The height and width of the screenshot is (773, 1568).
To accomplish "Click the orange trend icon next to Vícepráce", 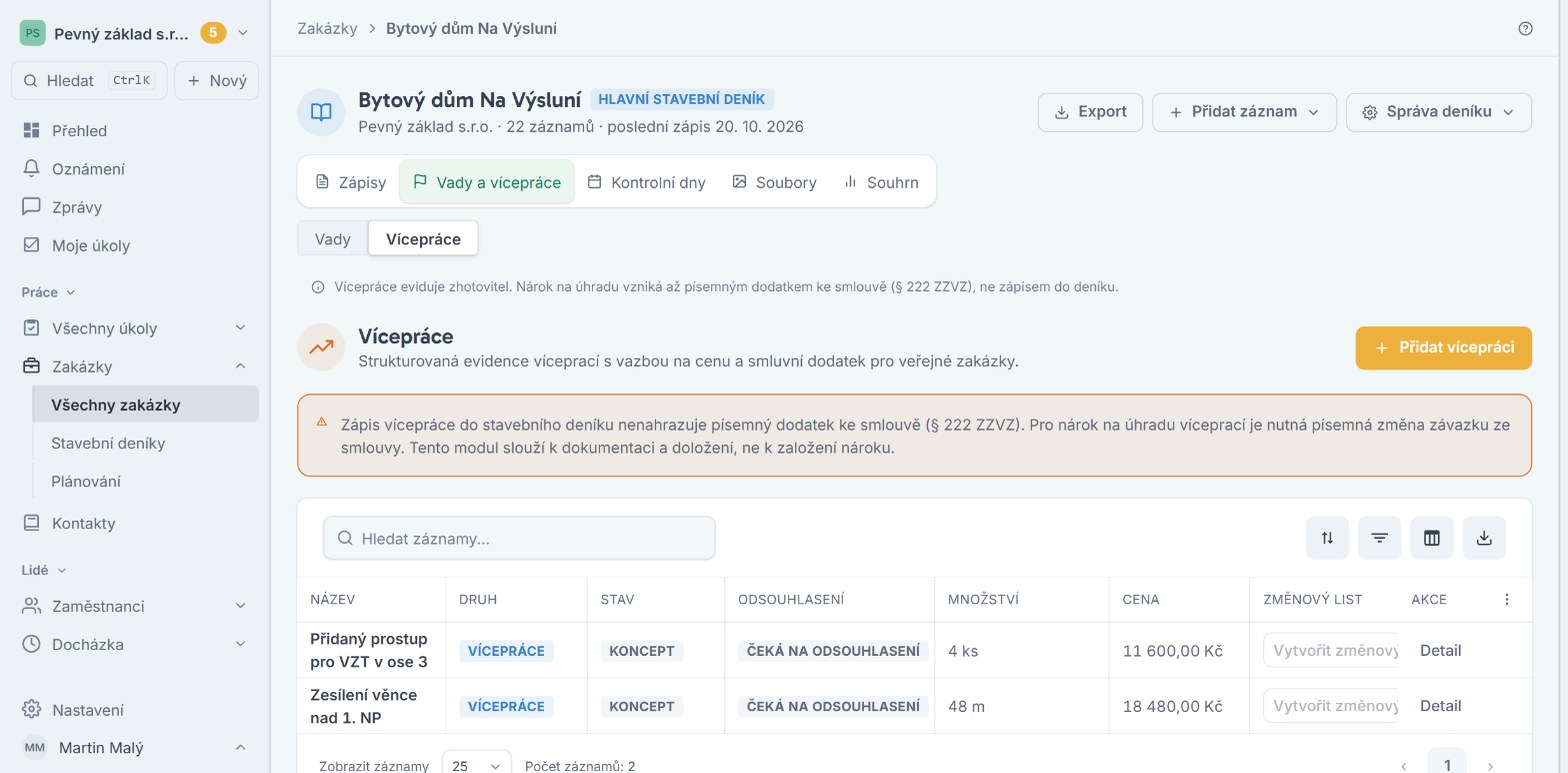I will 321,347.
